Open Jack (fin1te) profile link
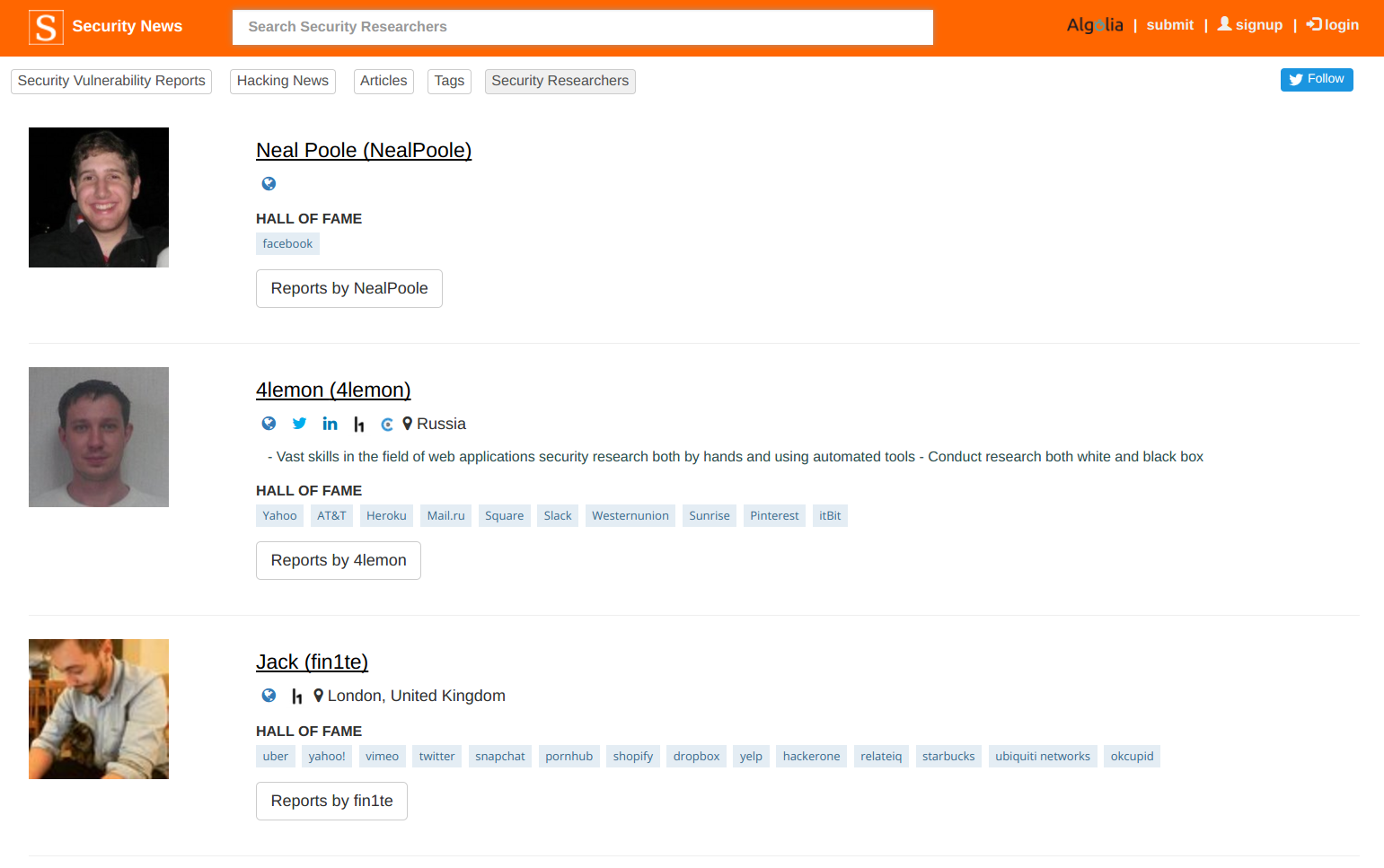The image size is (1384, 868). [x=312, y=662]
